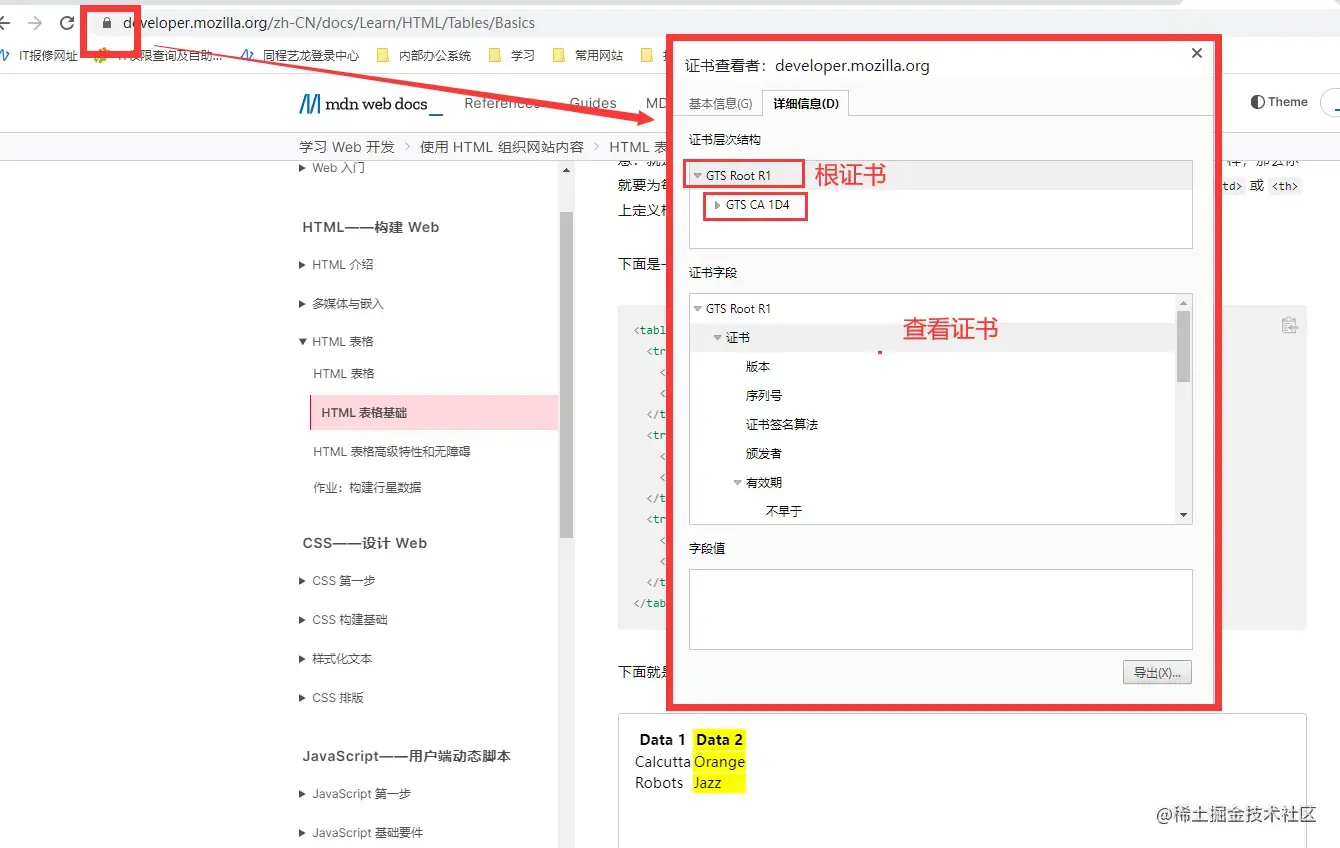Open the 内部办公系统 bookmark folder
The image size is (1340, 848).
tap(424, 56)
